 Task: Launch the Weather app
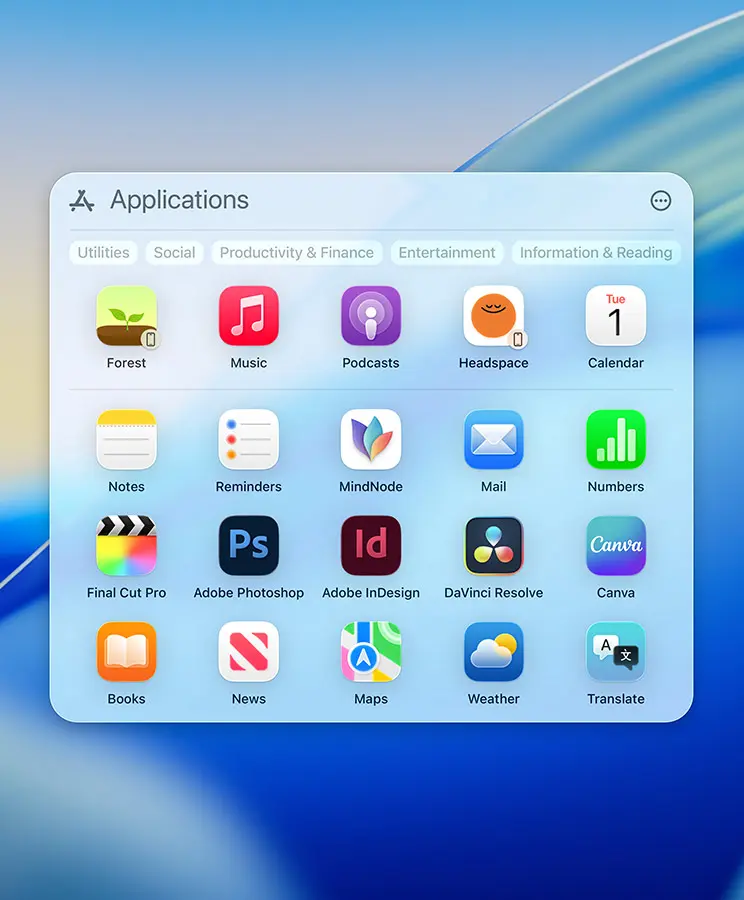493,652
